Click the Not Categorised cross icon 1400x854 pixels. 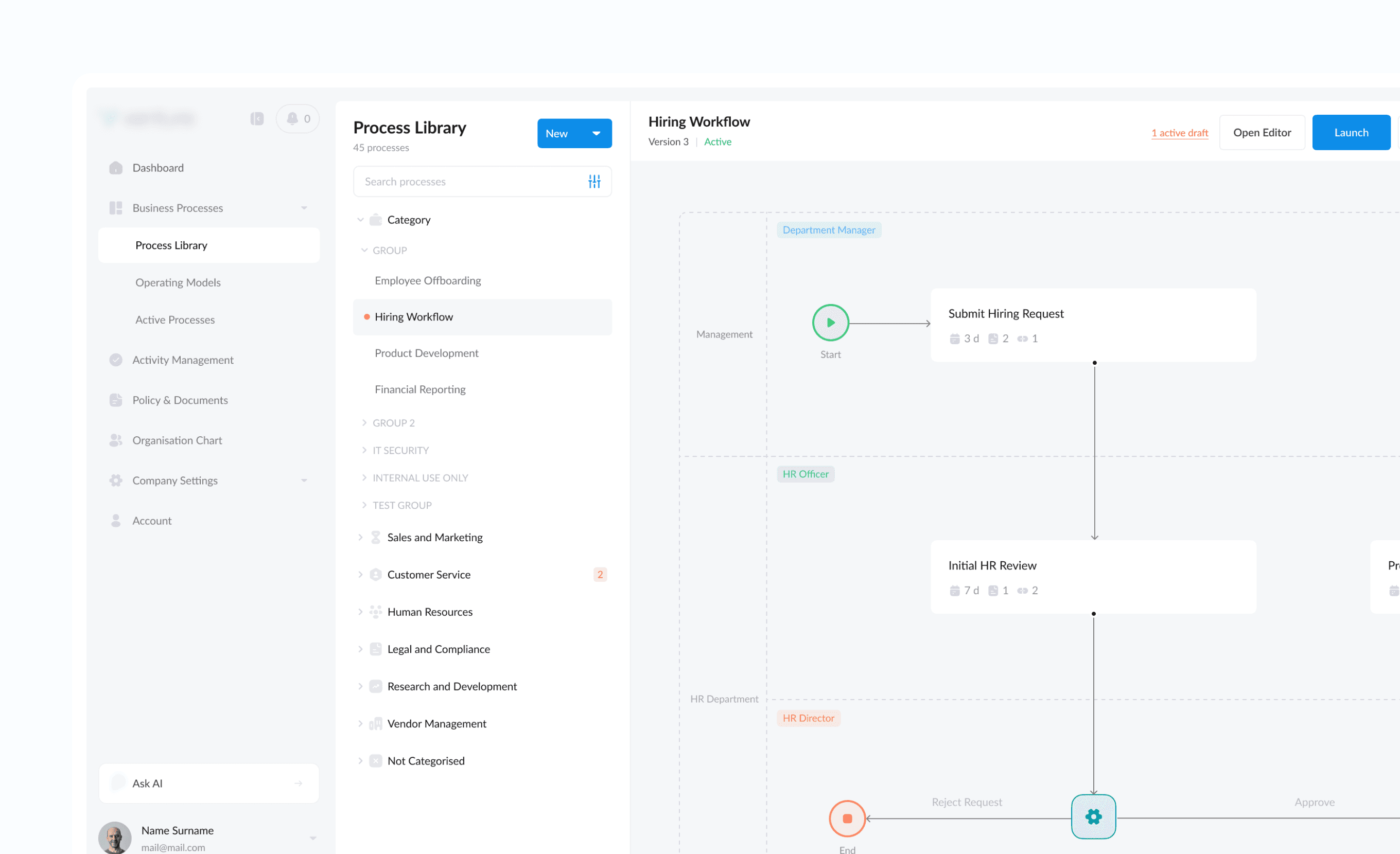[x=376, y=761]
